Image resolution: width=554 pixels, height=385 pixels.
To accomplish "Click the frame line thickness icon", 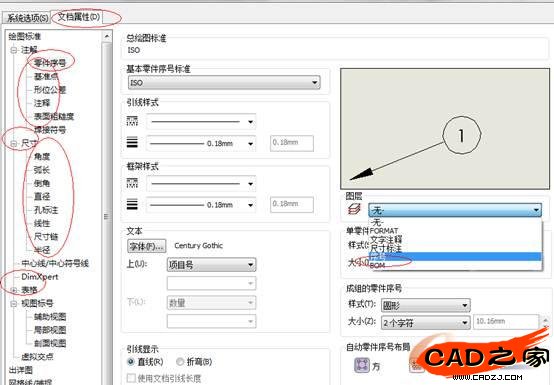I will click(x=132, y=204).
